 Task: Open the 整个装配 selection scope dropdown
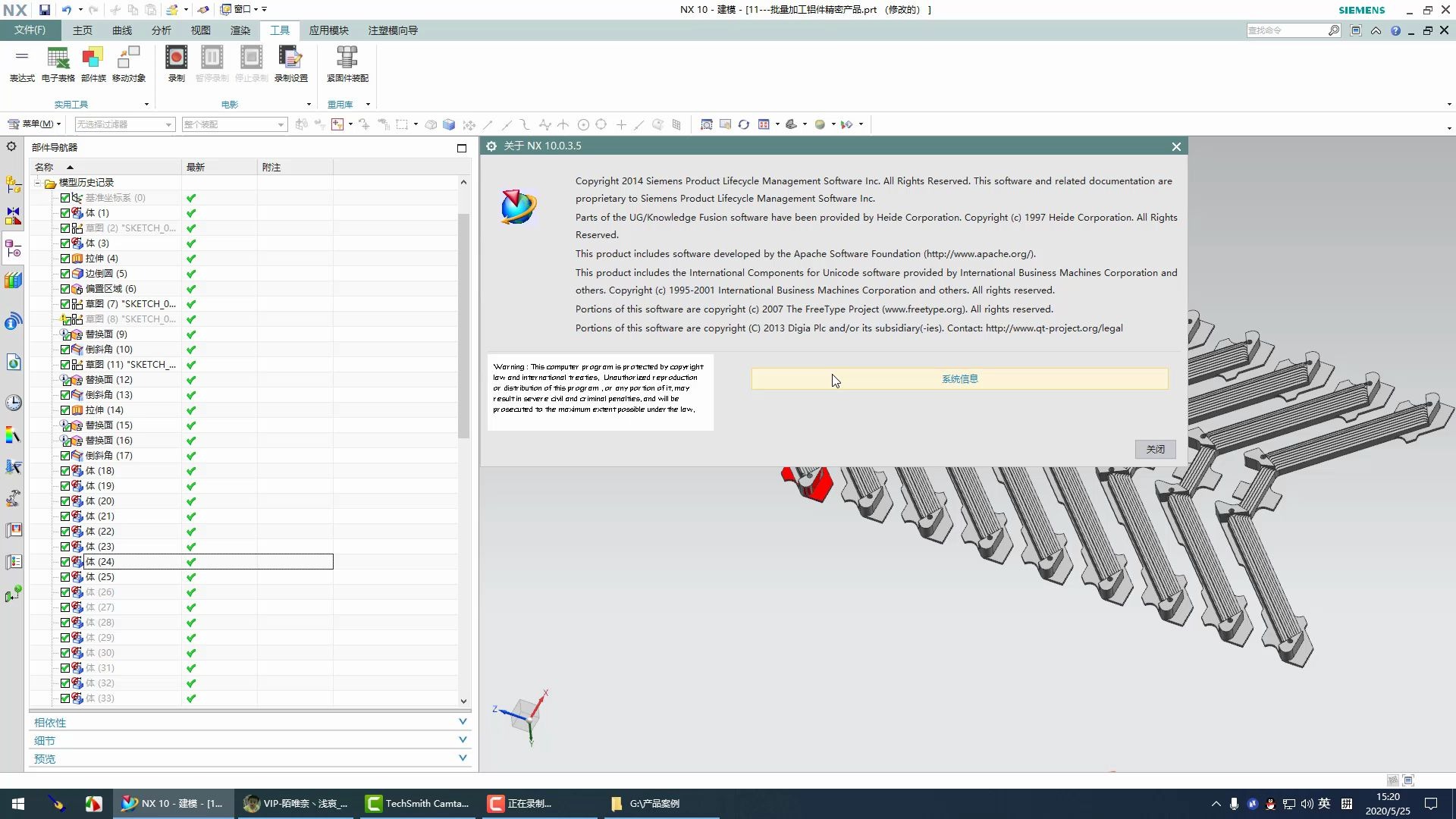[x=280, y=124]
